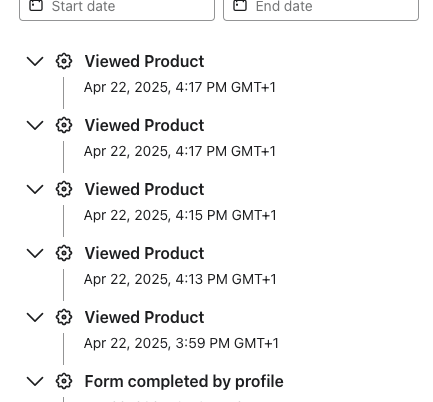The width and height of the screenshot is (433, 402).
Task: Expand the Form completed by profile chevron
Action: tap(35, 381)
